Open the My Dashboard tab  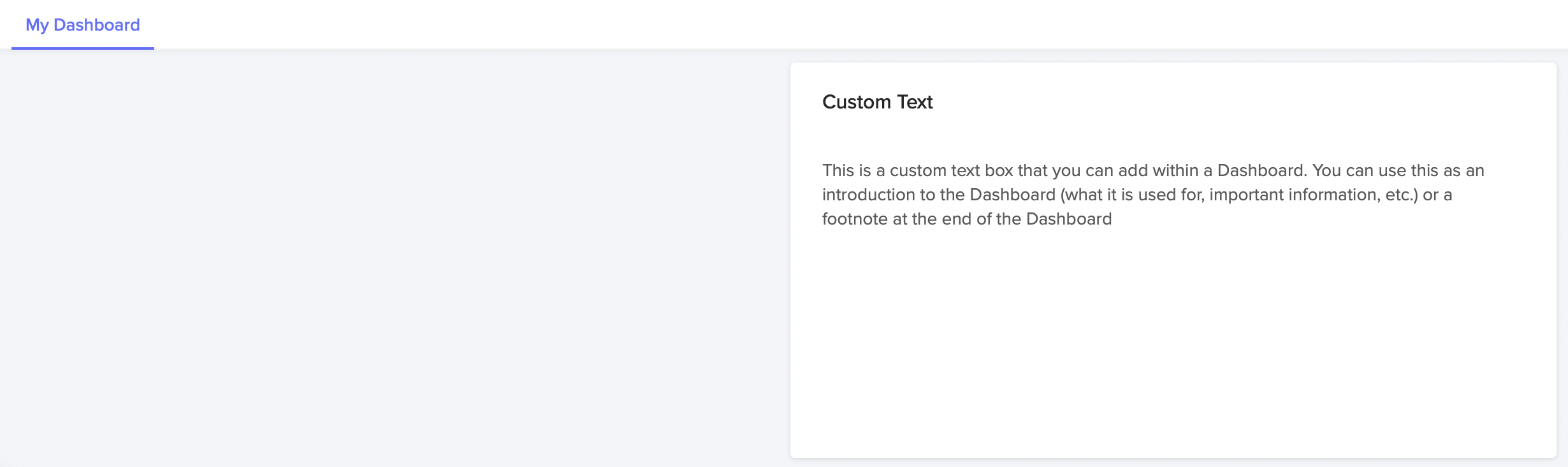click(x=83, y=25)
